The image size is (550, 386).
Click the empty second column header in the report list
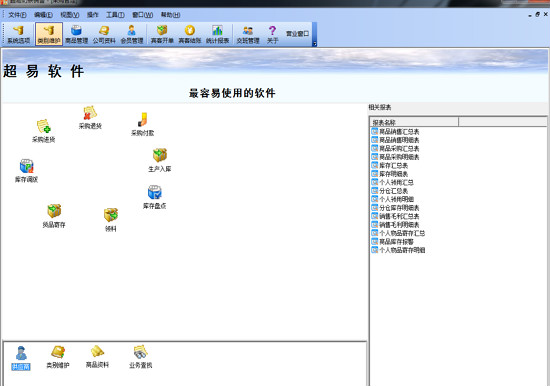(x=502, y=122)
